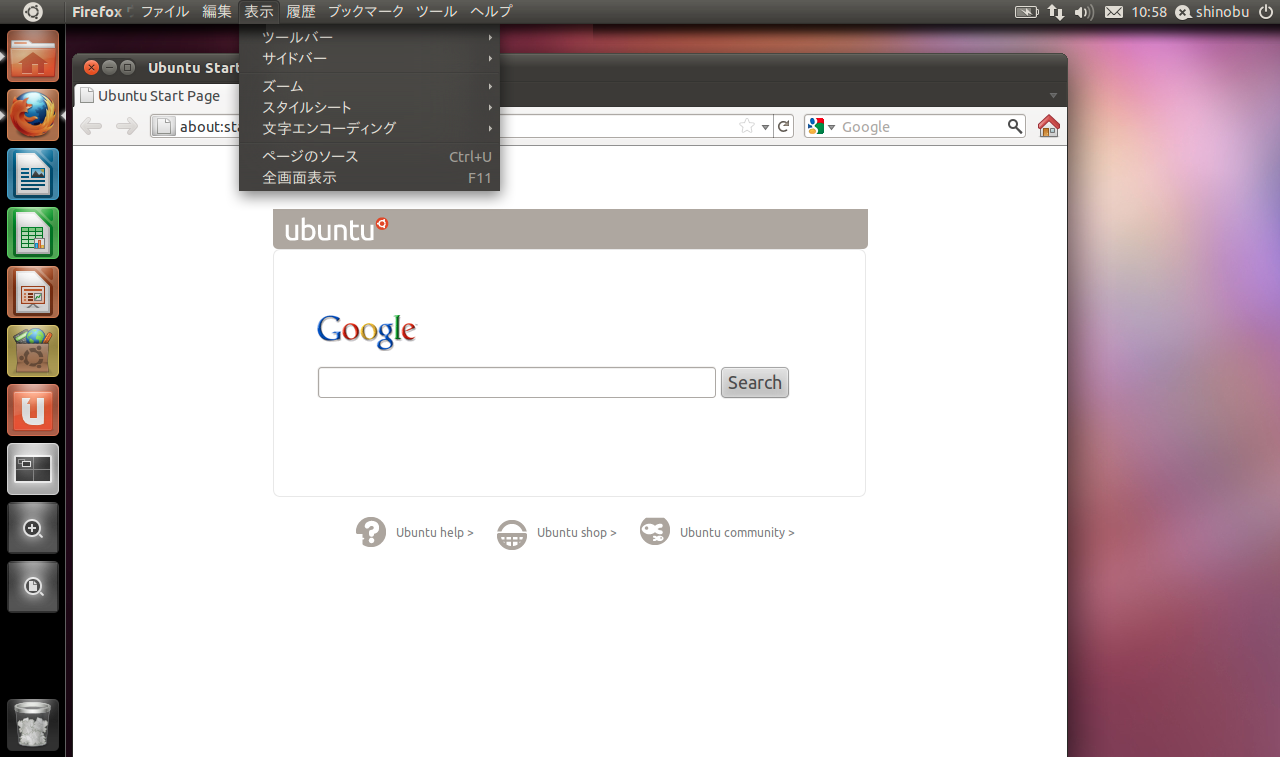This screenshot has width=1280, height=757.
Task: Click the Ubuntu help question mark icon
Action: (371, 532)
